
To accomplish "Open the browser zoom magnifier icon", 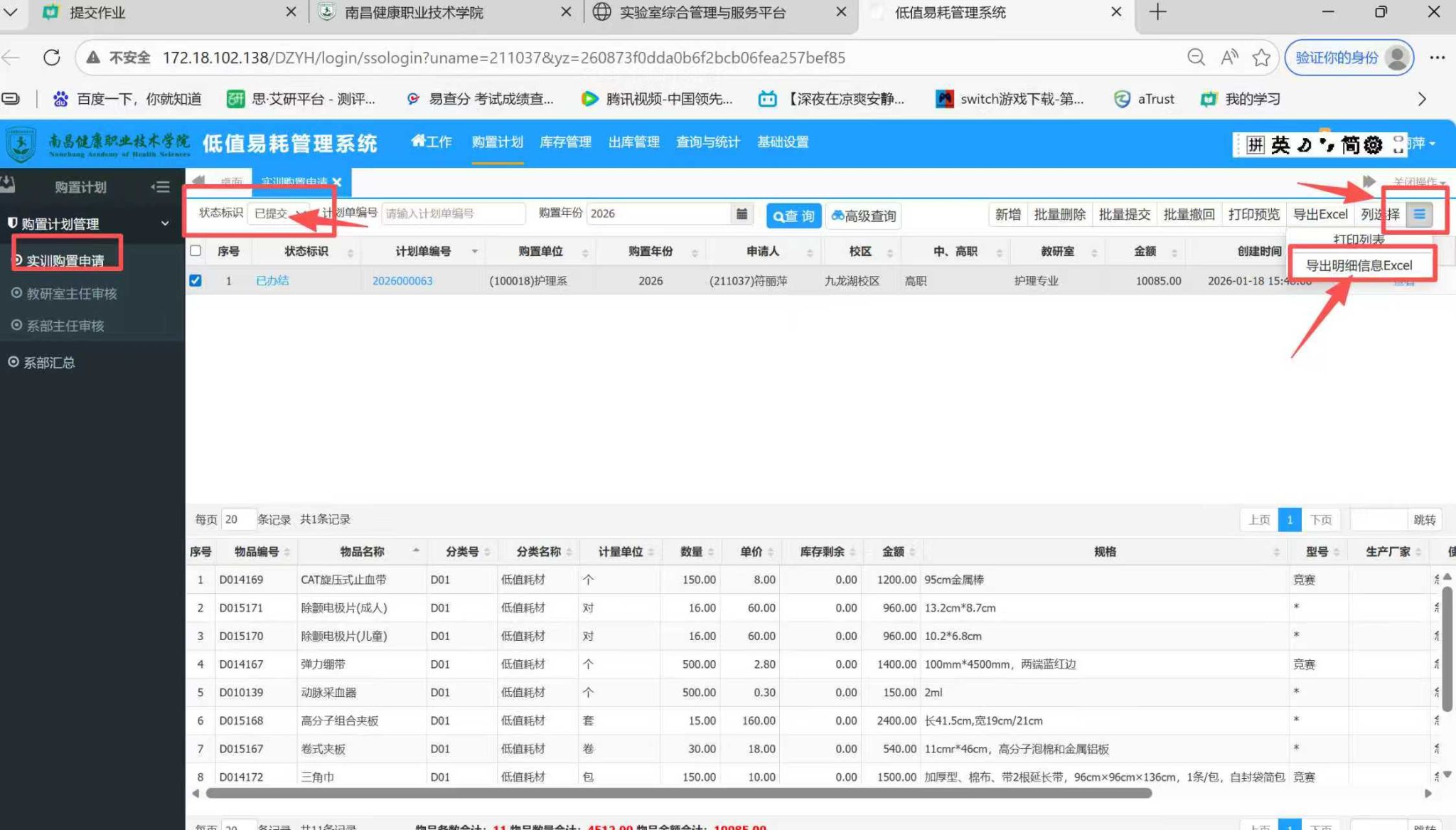I will click(x=1196, y=58).
